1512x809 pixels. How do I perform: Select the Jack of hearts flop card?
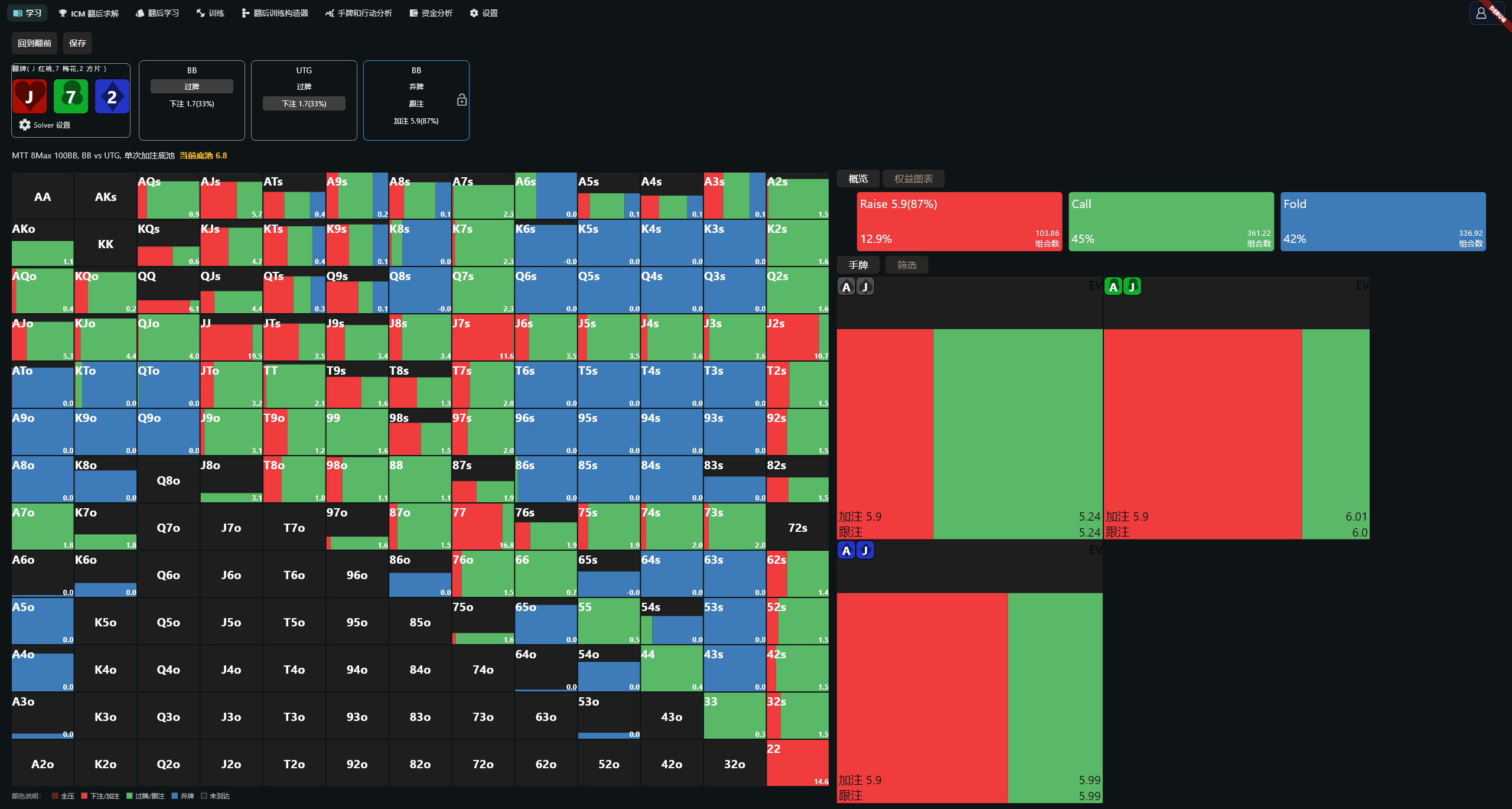(x=30, y=96)
